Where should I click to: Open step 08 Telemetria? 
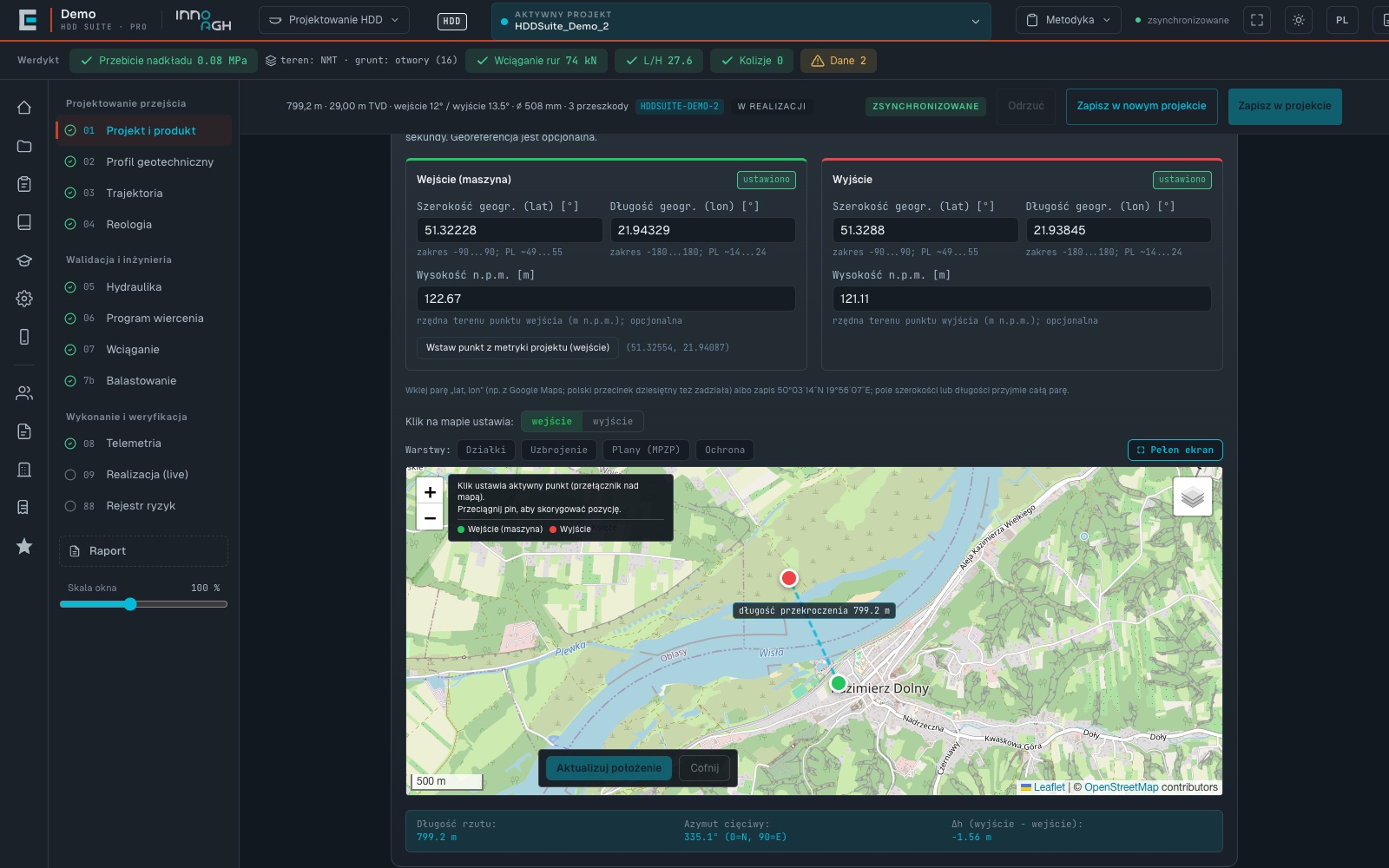click(144, 443)
